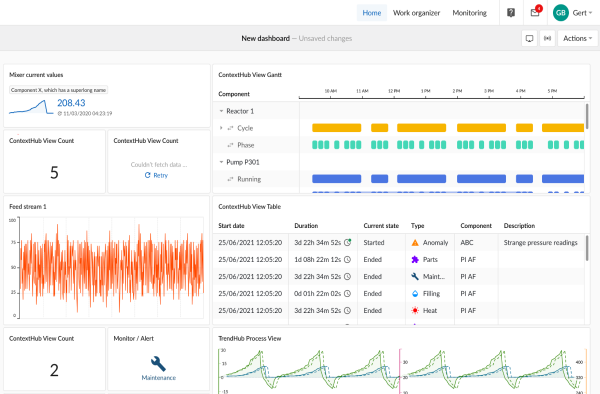The image size is (600, 394).
Task: Toggle the live mode broadcast icon
Action: pos(548,38)
